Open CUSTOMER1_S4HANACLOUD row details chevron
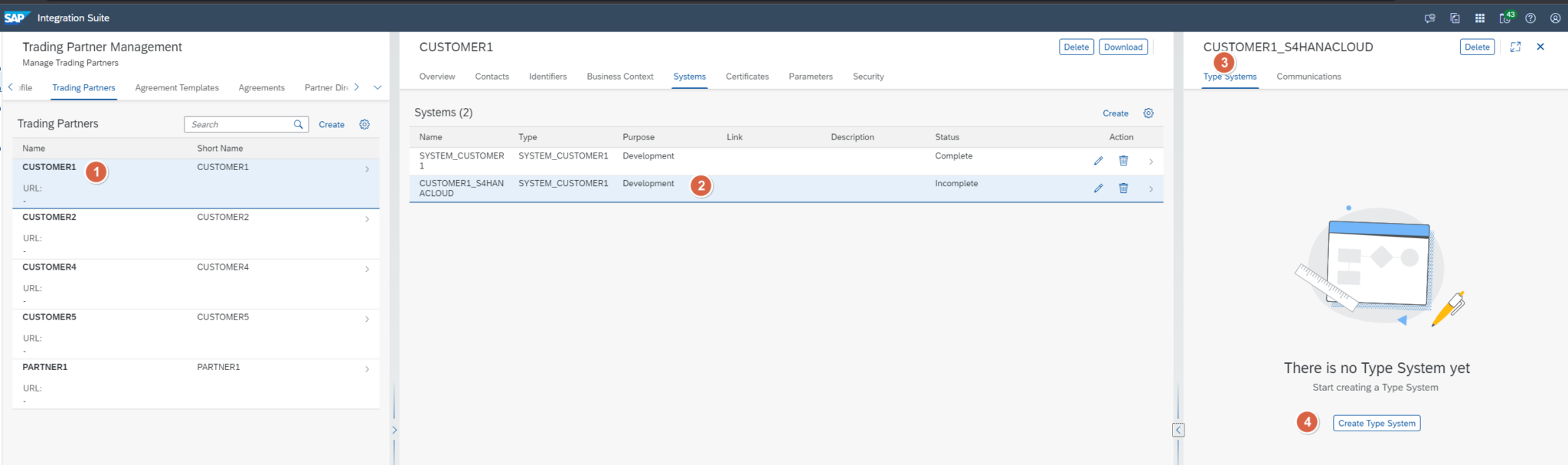This screenshot has width=1568, height=465. pyautogui.click(x=1151, y=189)
